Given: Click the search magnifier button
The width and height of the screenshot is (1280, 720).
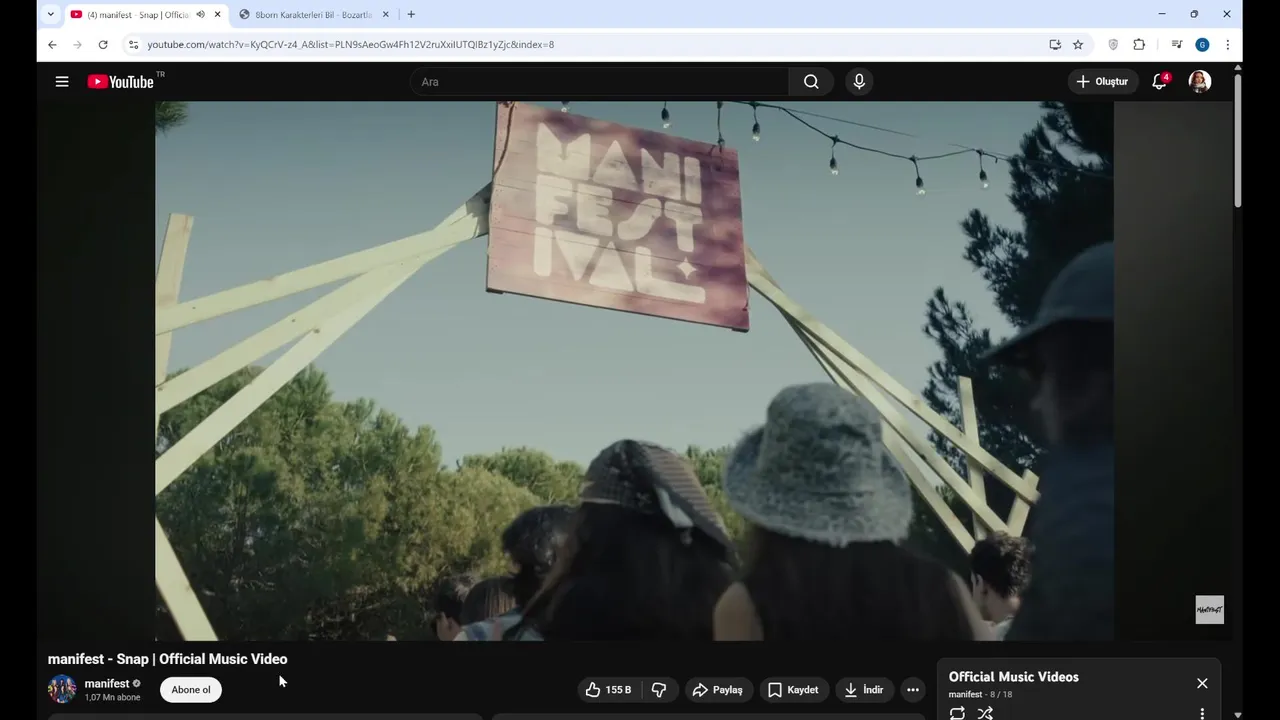Looking at the screenshot, I should (811, 82).
